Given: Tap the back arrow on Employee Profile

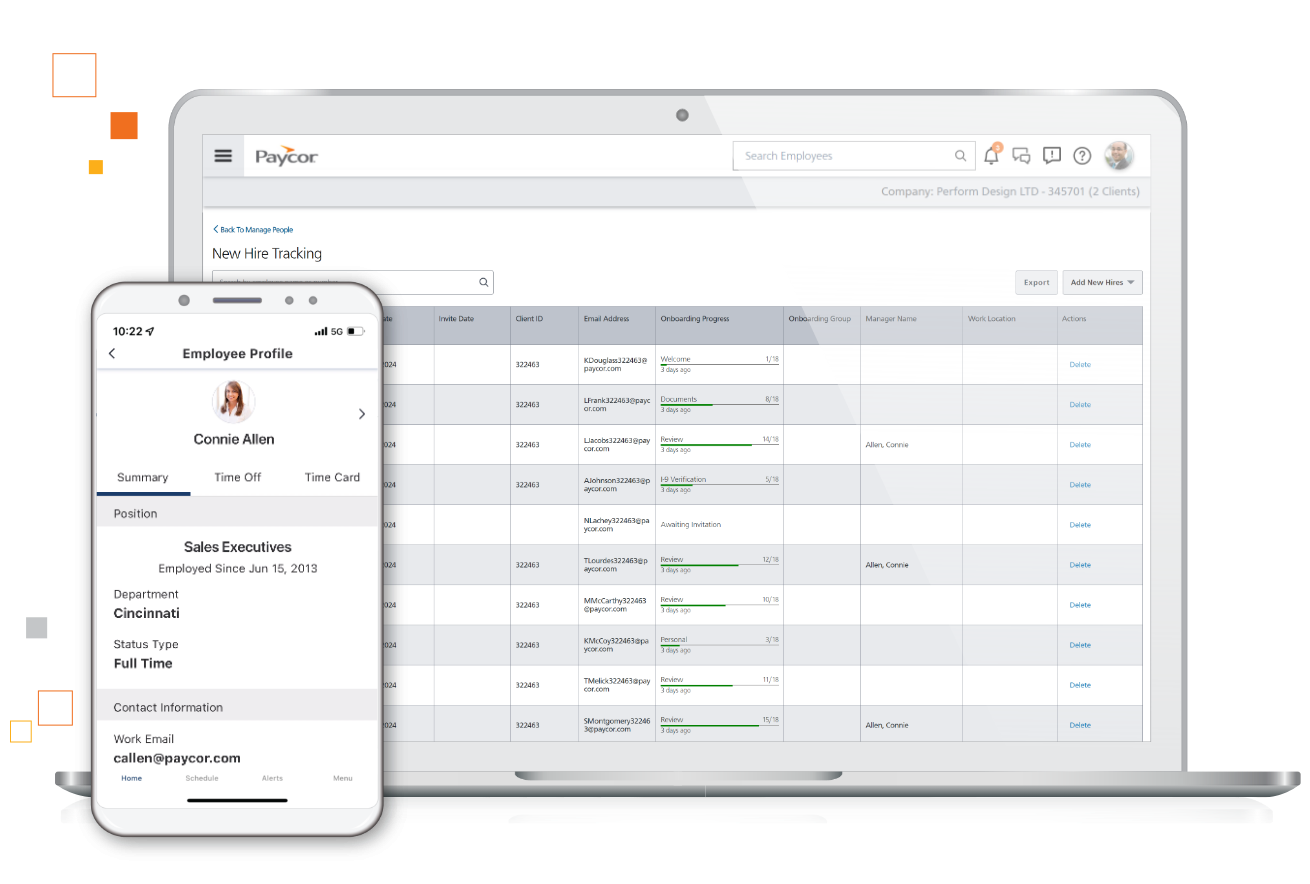Looking at the screenshot, I should click(x=112, y=354).
